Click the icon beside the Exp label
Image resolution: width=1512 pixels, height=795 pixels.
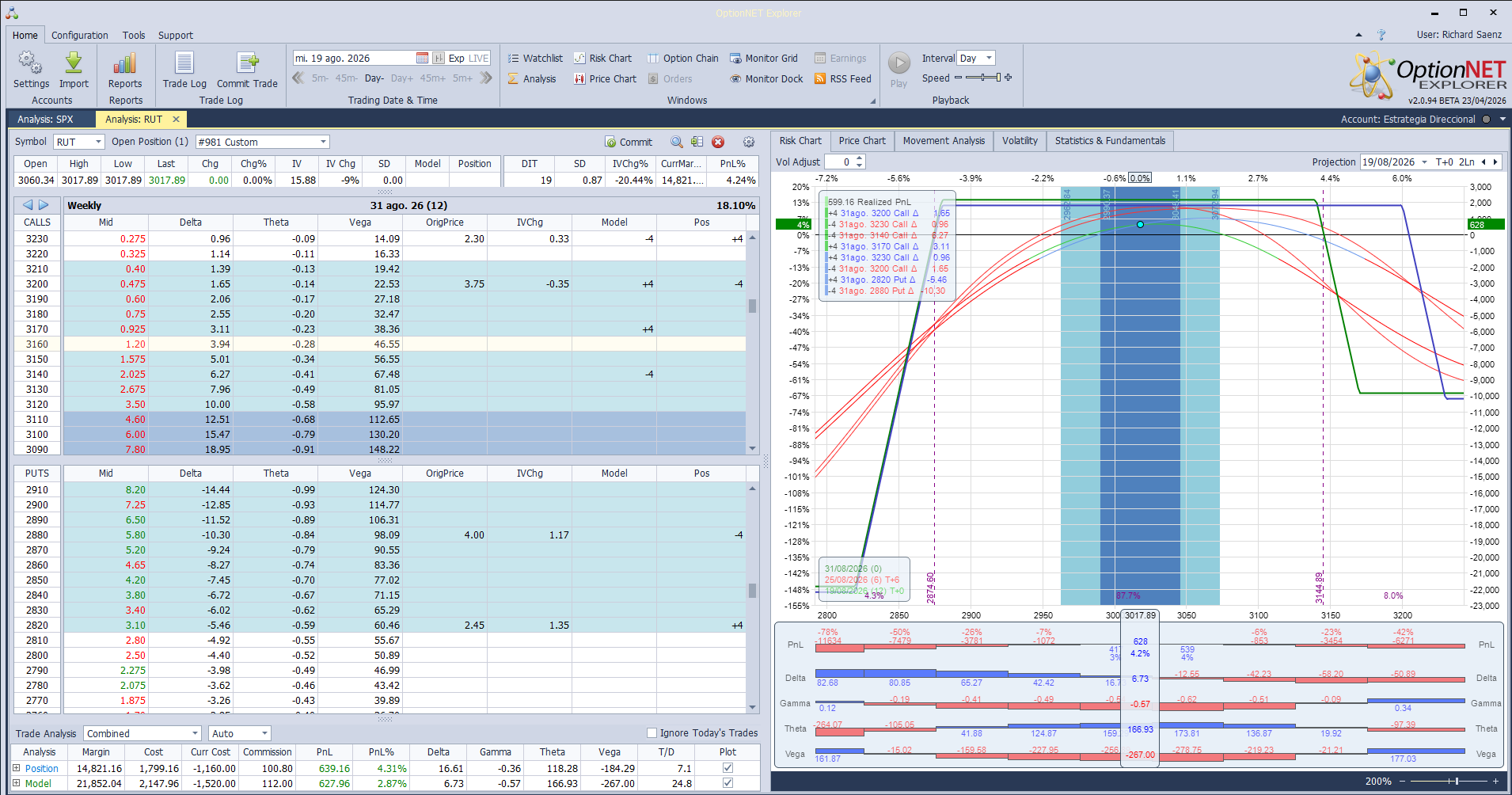coord(439,58)
